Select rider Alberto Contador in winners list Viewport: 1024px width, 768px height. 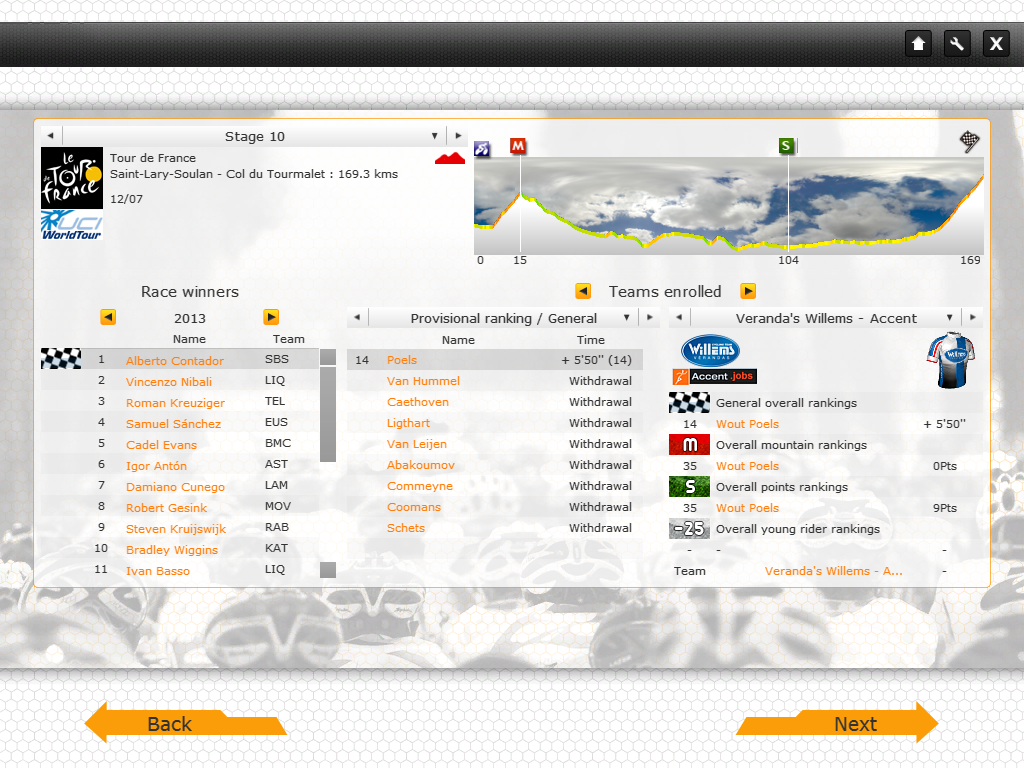click(175, 361)
